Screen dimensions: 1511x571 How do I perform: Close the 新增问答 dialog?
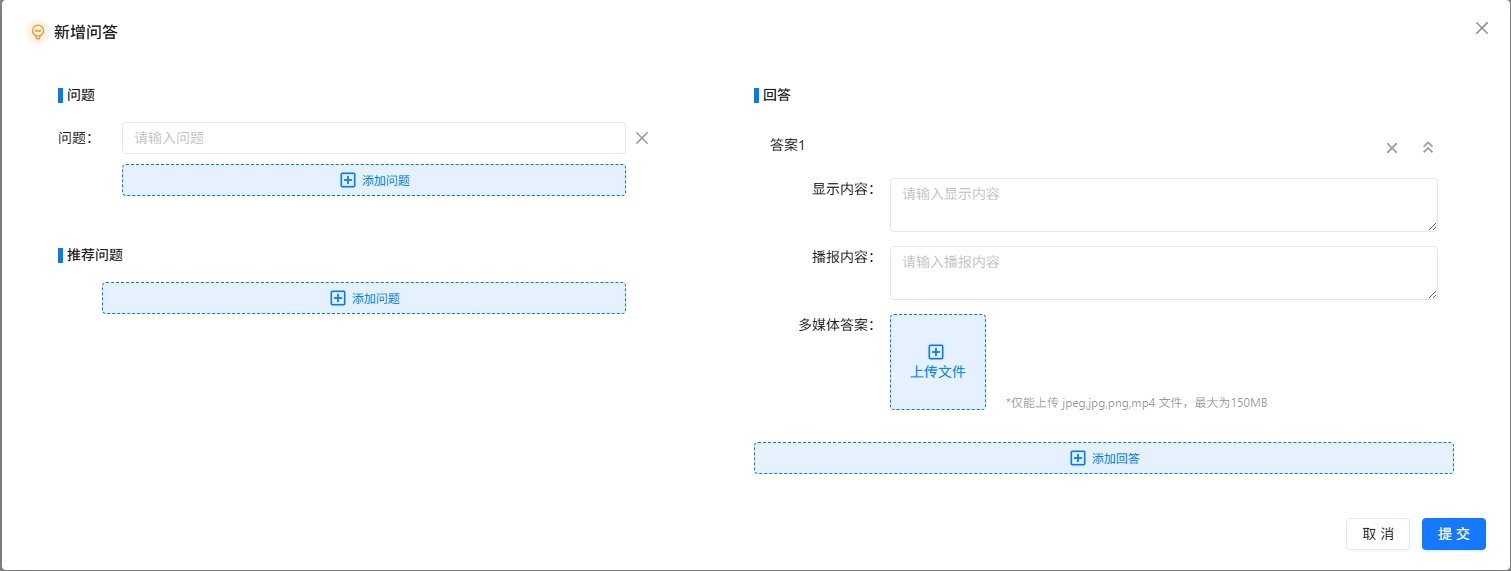1481,28
